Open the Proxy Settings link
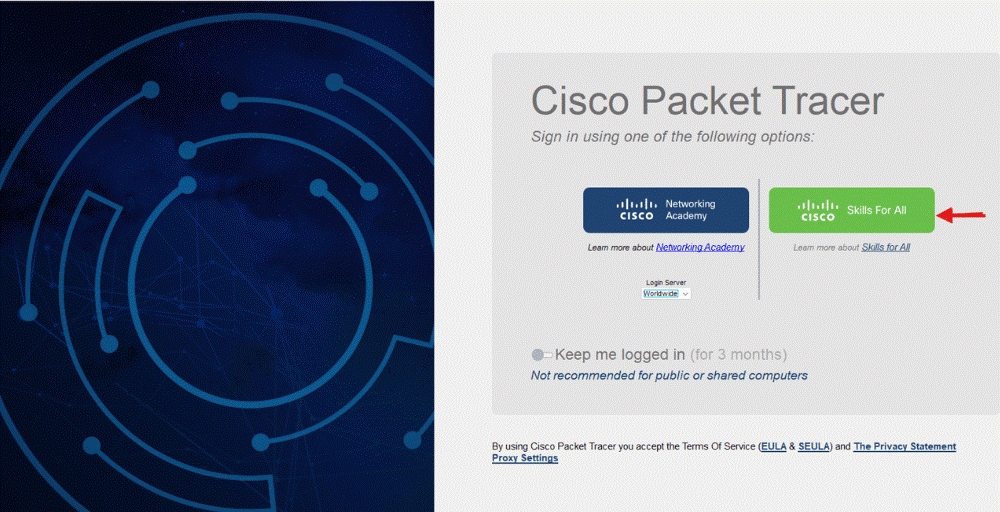 click(525, 458)
